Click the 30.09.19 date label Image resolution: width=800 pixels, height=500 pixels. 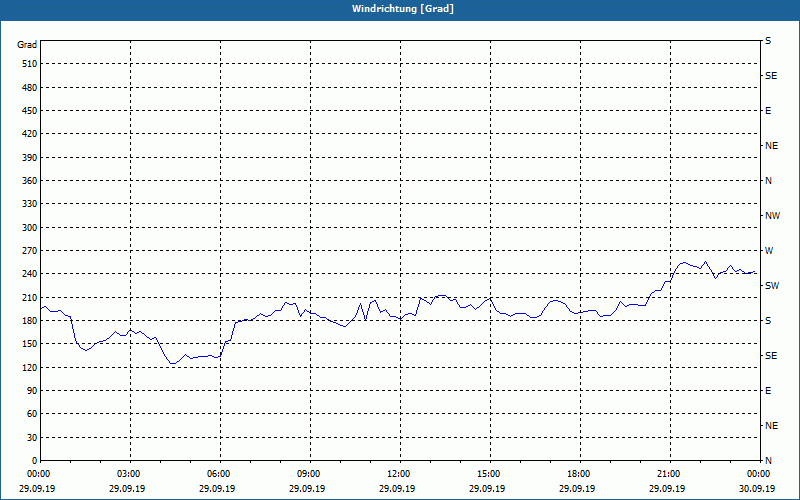757,488
